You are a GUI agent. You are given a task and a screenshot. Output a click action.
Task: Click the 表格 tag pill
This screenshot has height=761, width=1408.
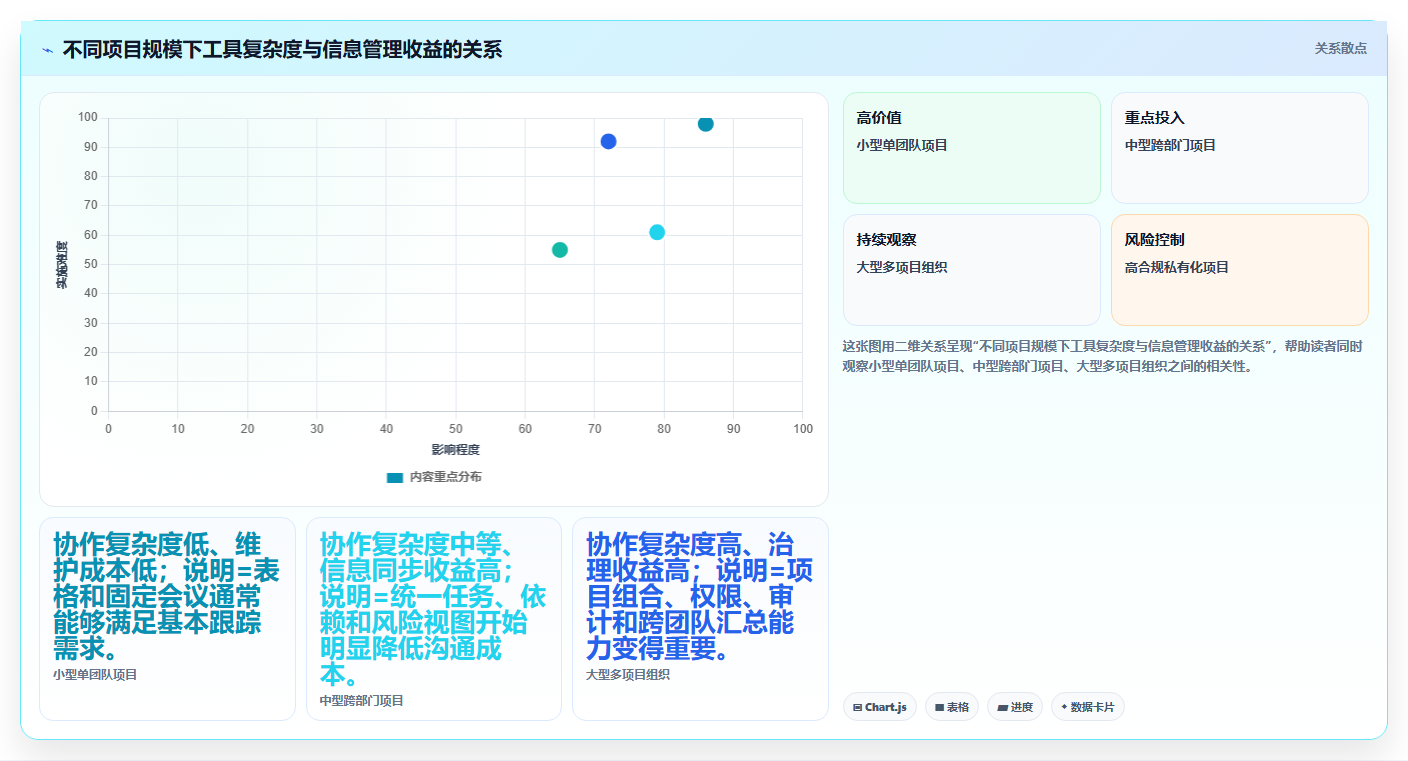coord(952,707)
